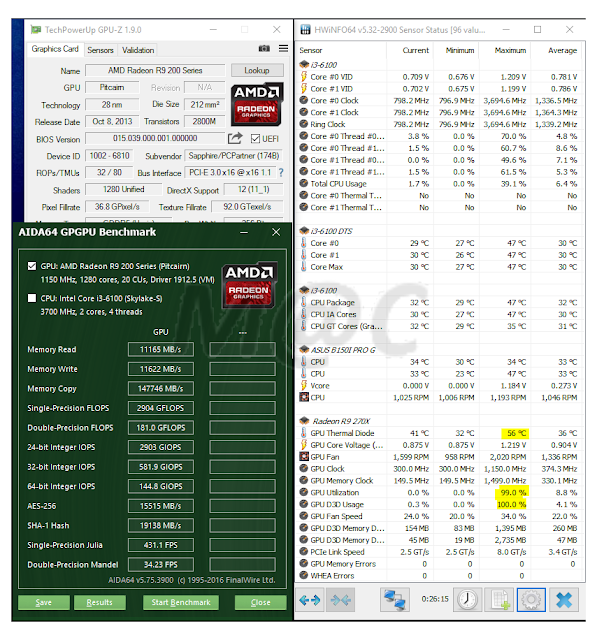Viewport: 597px width, 640px height.
Task: Click the HWiNFO64 title bar app icon
Action: 305,29
